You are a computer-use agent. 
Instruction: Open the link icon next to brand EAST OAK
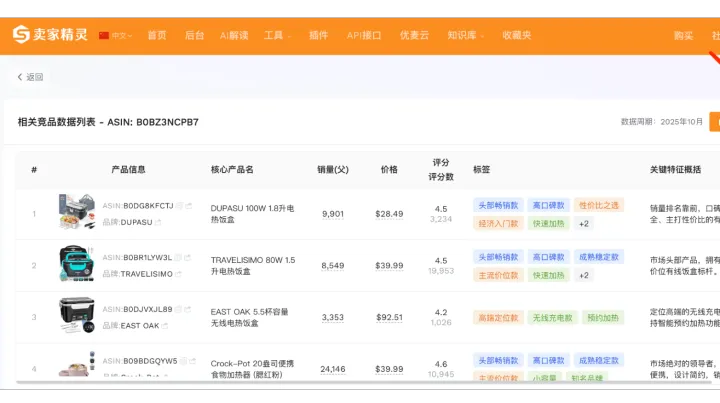point(164,326)
